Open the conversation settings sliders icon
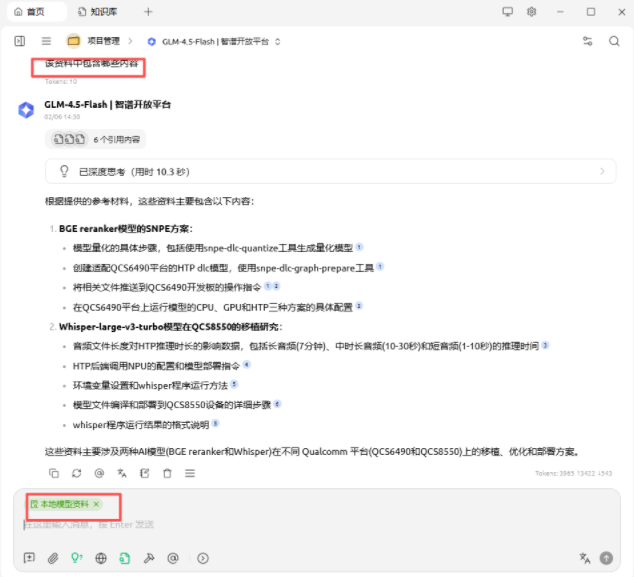634x577 pixels. click(587, 41)
